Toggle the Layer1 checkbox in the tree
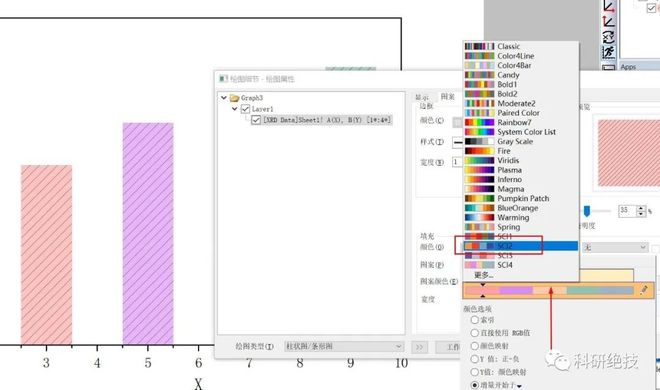Image resolution: width=660 pixels, height=390 pixels. (245, 109)
